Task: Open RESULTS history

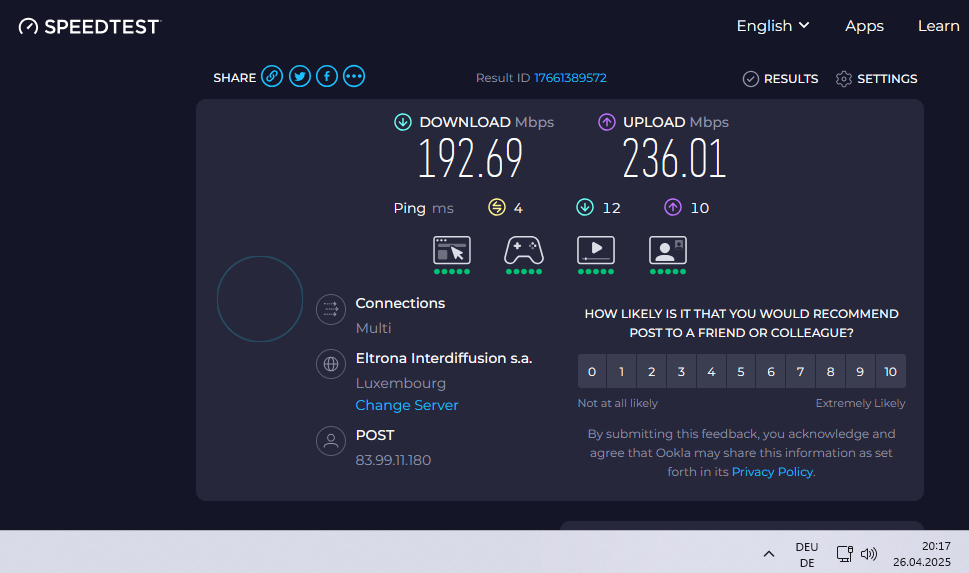Action: [x=781, y=79]
